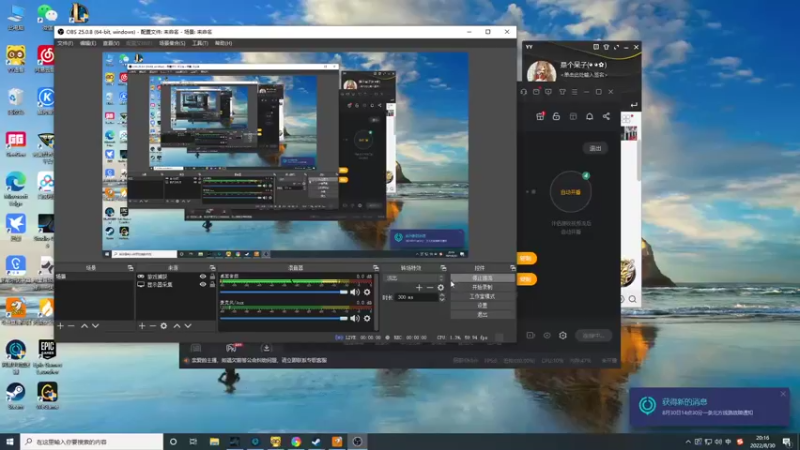Pop out the Scene Transitions dock
Screen dimensions: 800x450
tap(443, 268)
